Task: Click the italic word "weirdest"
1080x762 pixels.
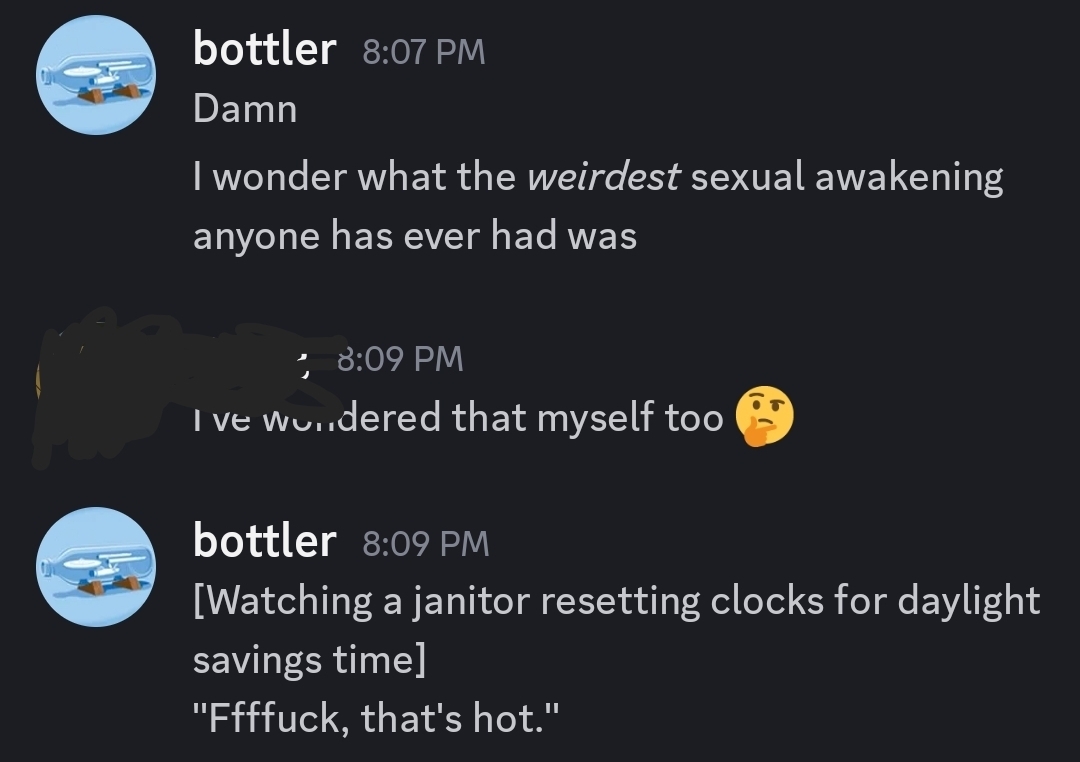Action: pyautogui.click(x=603, y=178)
